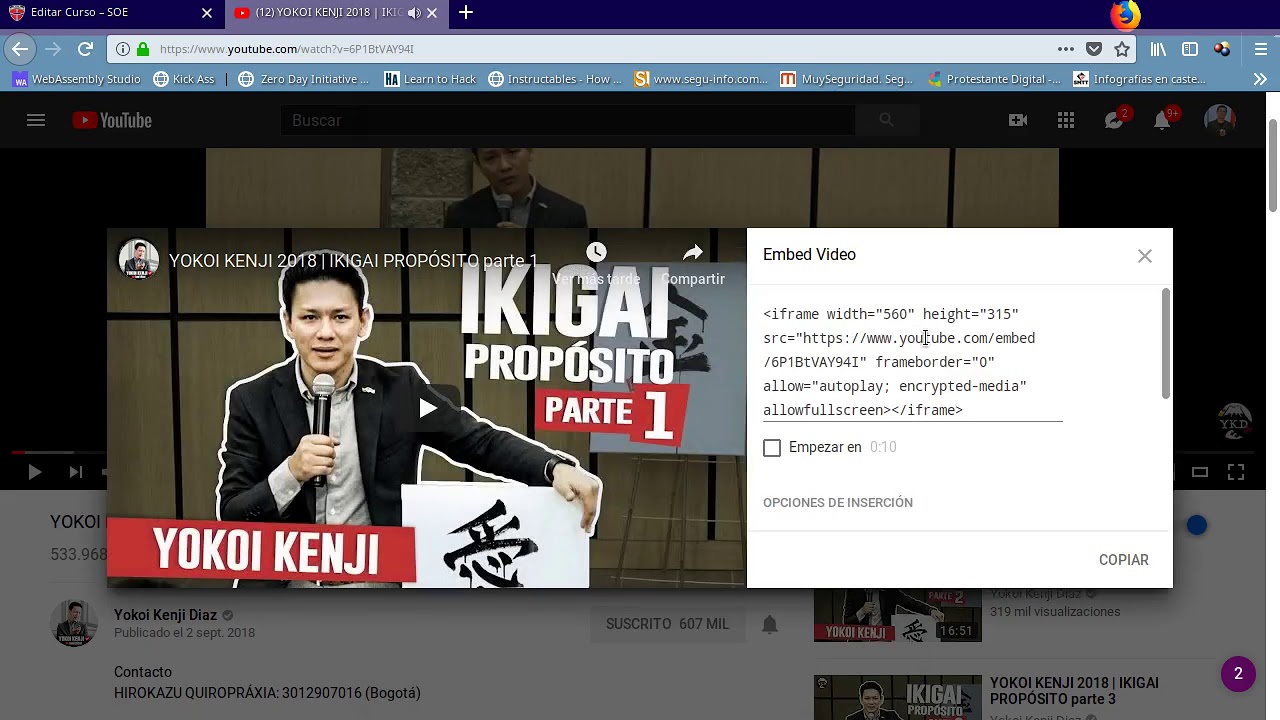The width and height of the screenshot is (1280, 720).
Task: Open YouTube apps grid icon
Action: pyautogui.click(x=1066, y=120)
